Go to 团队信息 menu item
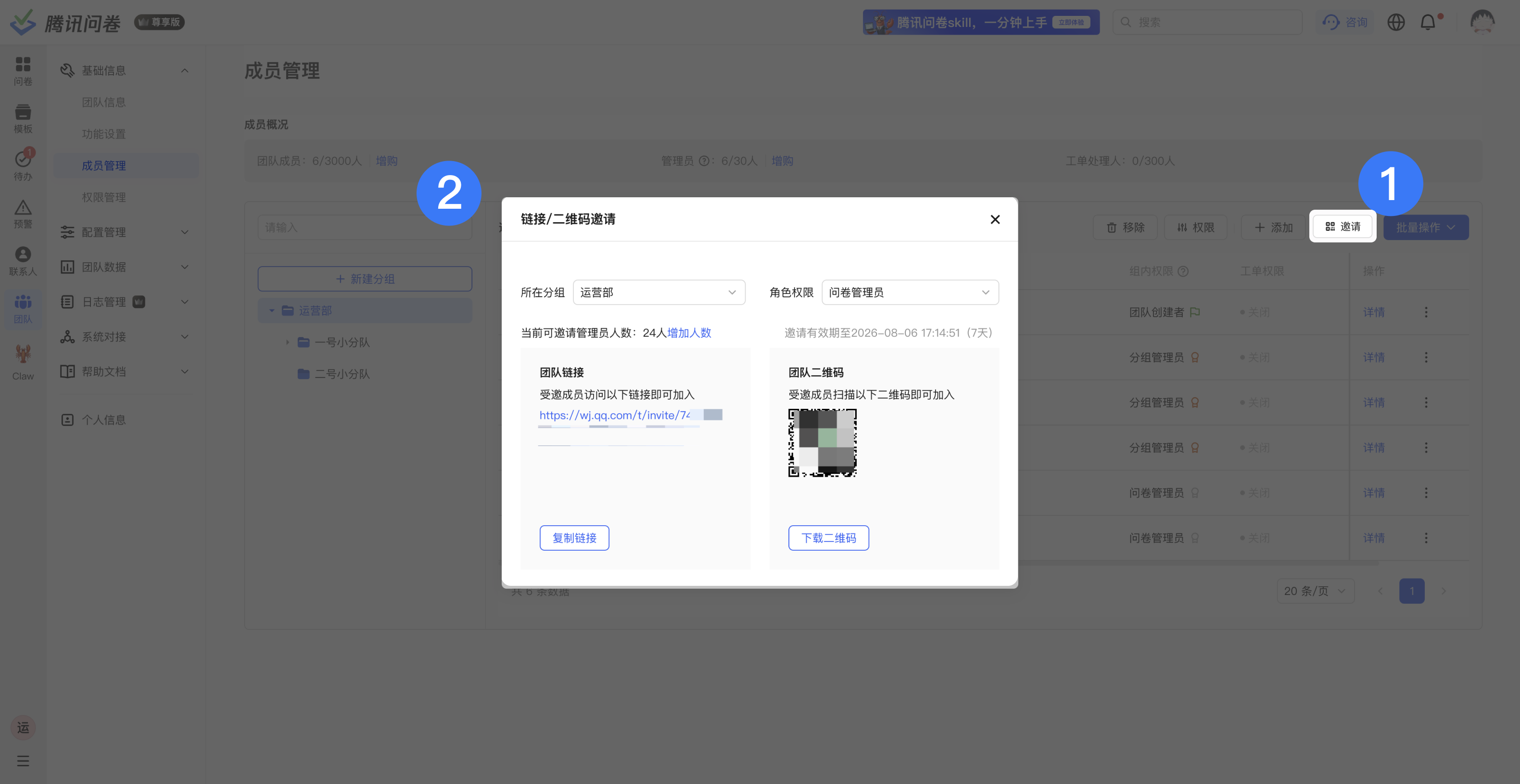 coord(104,102)
